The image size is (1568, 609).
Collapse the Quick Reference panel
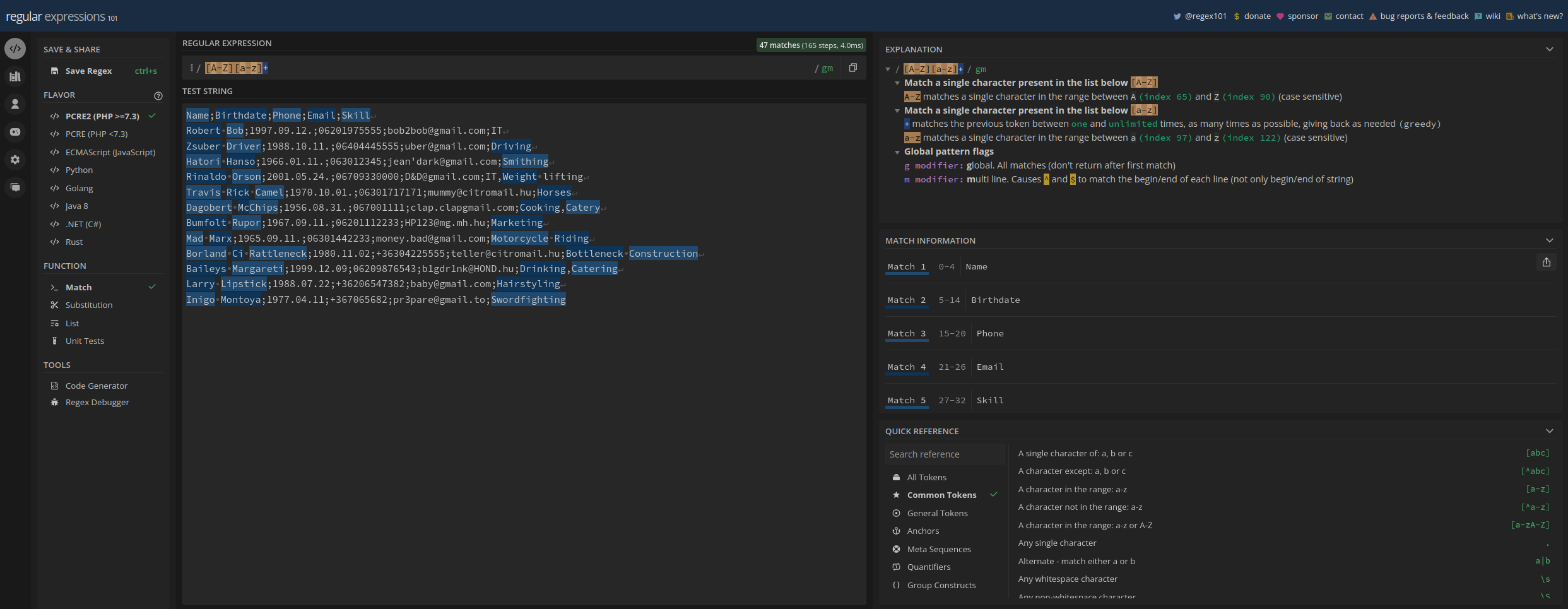click(x=1549, y=431)
